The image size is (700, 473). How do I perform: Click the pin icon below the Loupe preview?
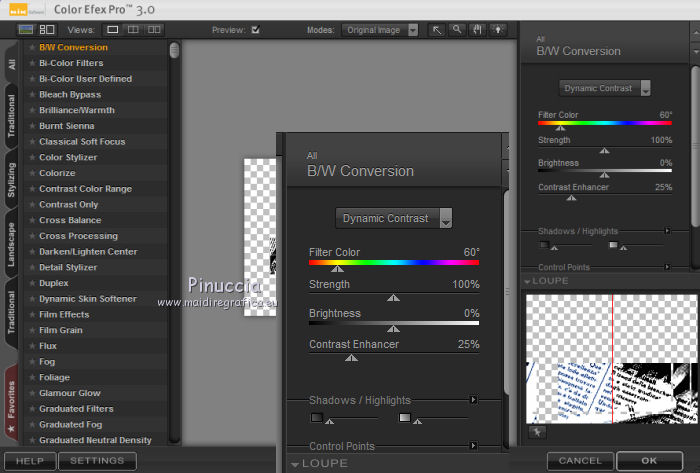point(537,432)
